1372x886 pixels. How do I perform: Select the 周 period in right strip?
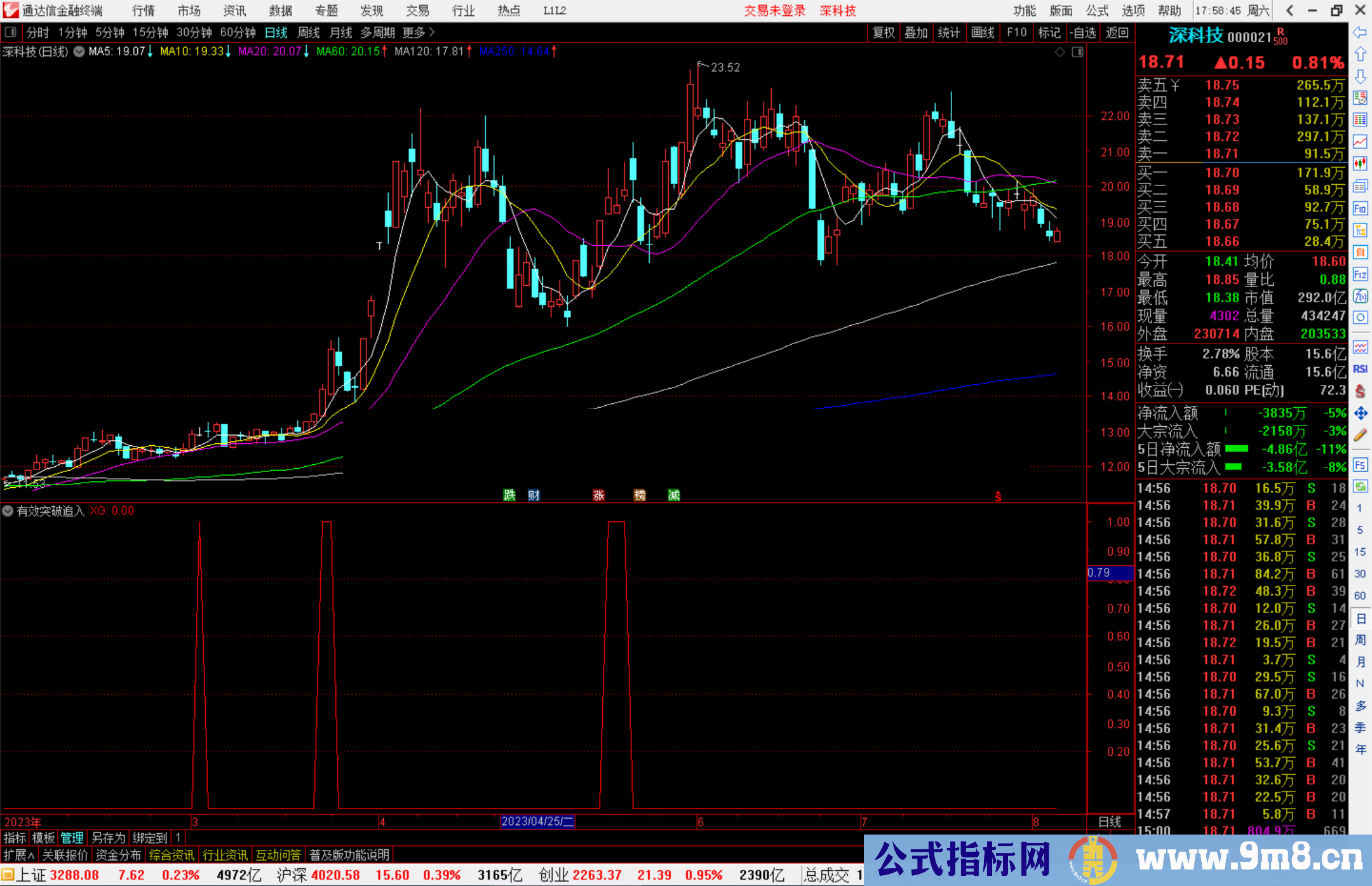click(x=1360, y=640)
